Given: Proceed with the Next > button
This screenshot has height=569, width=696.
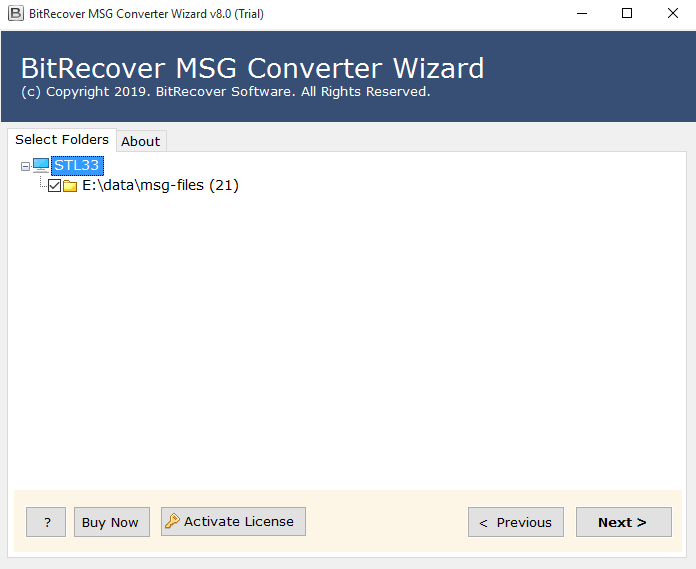Looking at the screenshot, I should [x=624, y=522].
